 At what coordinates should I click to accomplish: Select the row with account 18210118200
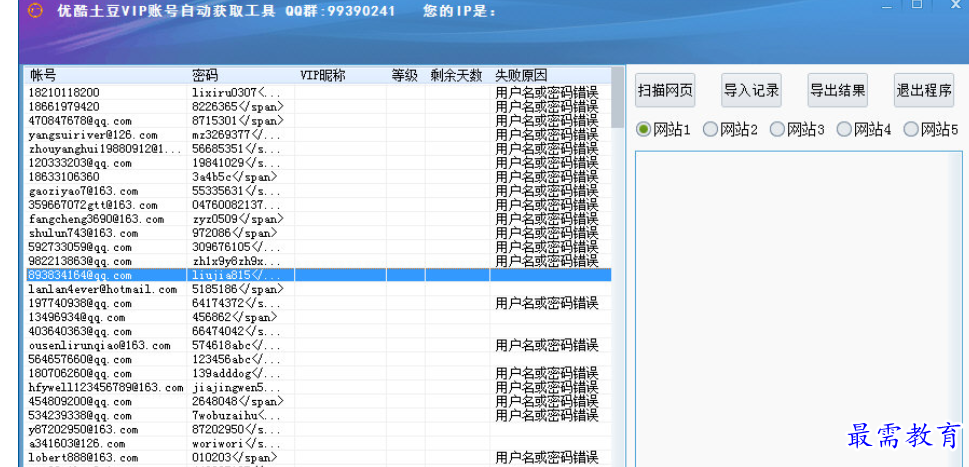(318, 93)
